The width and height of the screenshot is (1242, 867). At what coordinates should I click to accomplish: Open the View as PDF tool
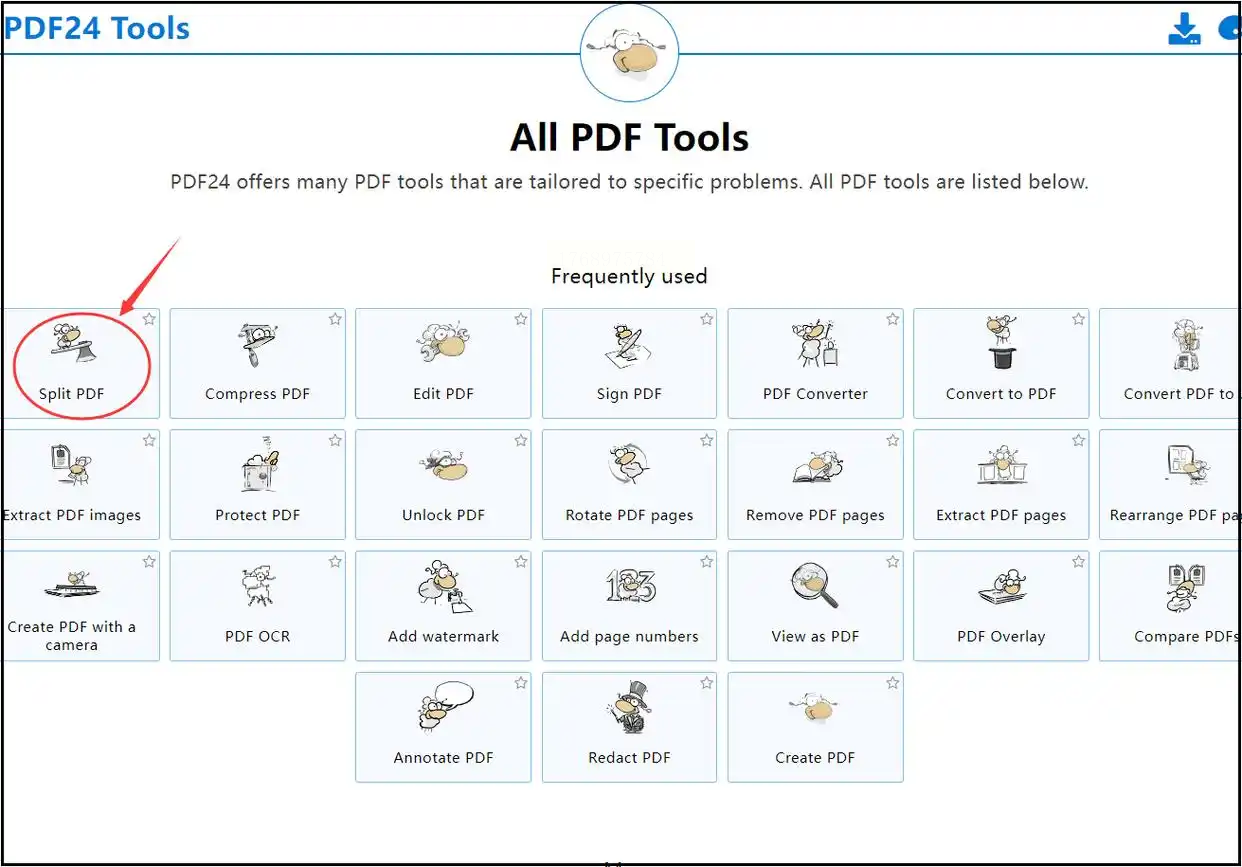(815, 606)
